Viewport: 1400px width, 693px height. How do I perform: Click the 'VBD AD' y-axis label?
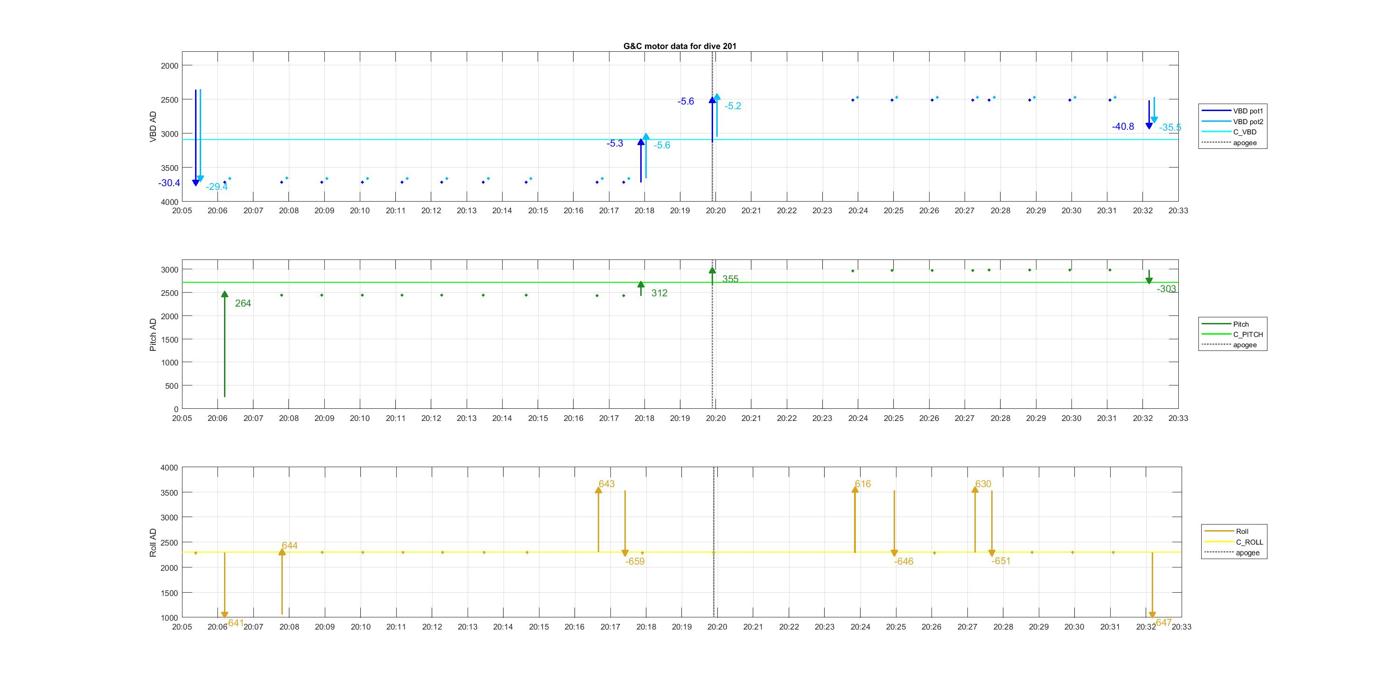point(154,127)
